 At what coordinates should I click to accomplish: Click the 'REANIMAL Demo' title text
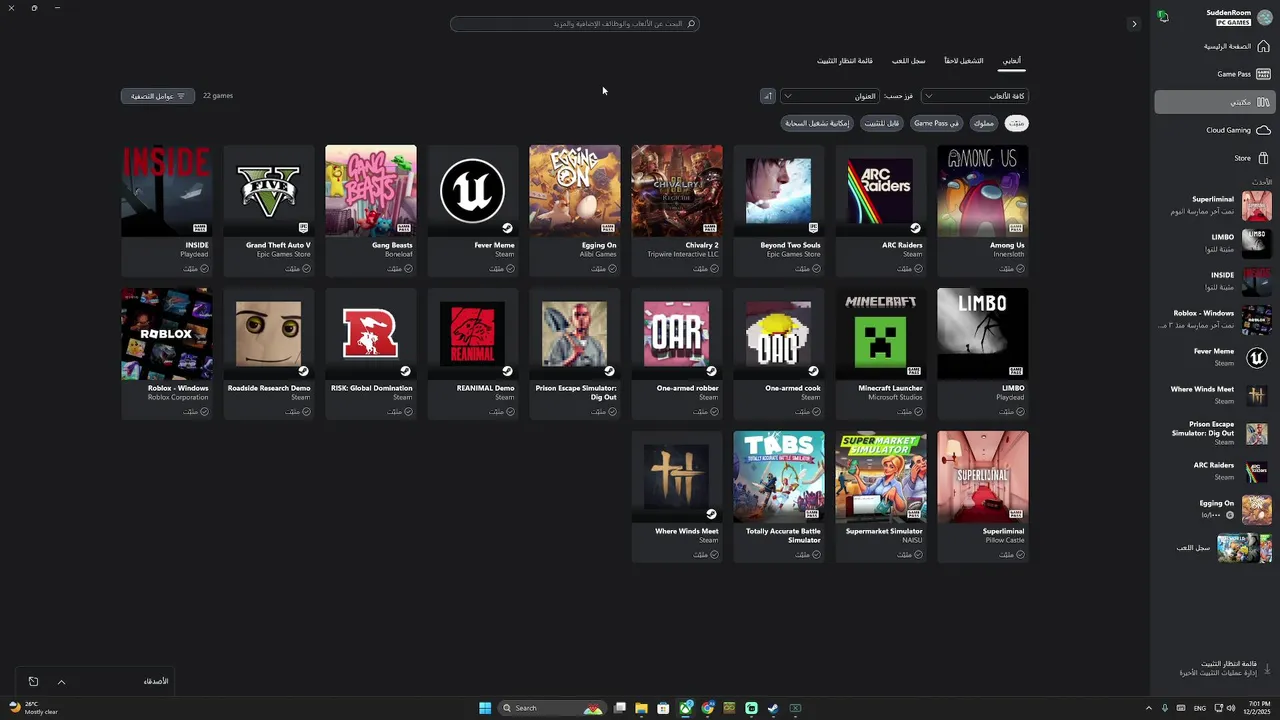click(x=486, y=388)
